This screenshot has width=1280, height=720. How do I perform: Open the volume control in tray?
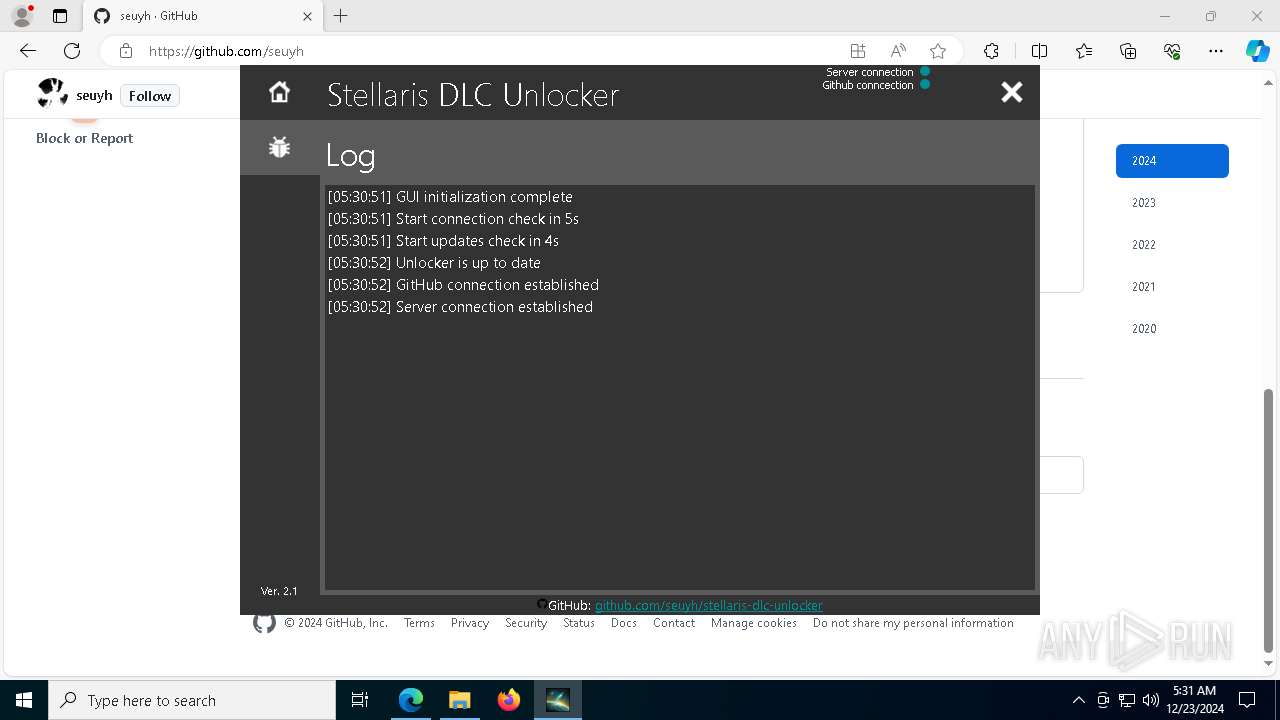point(1150,700)
